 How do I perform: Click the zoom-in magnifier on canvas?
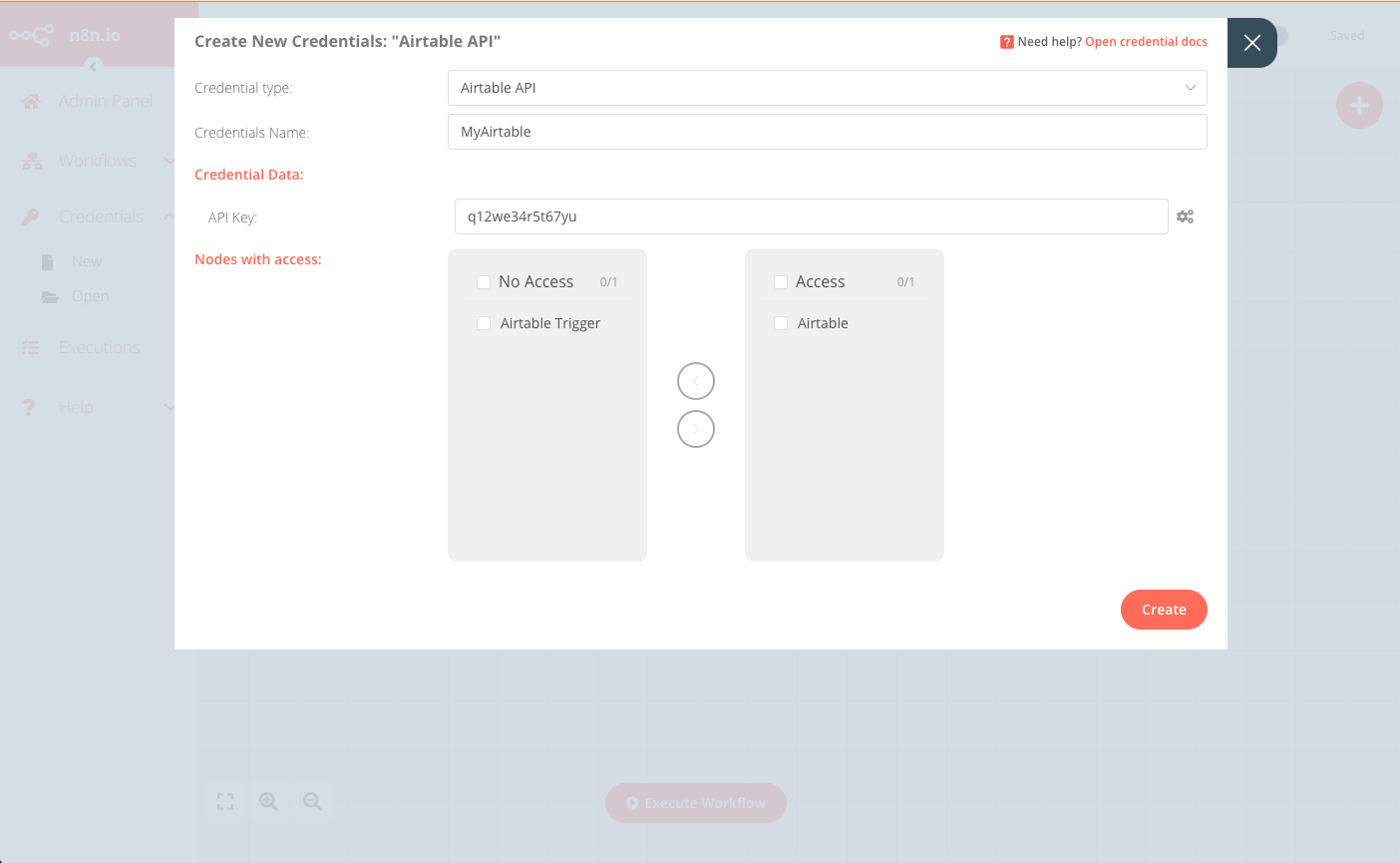tap(268, 801)
